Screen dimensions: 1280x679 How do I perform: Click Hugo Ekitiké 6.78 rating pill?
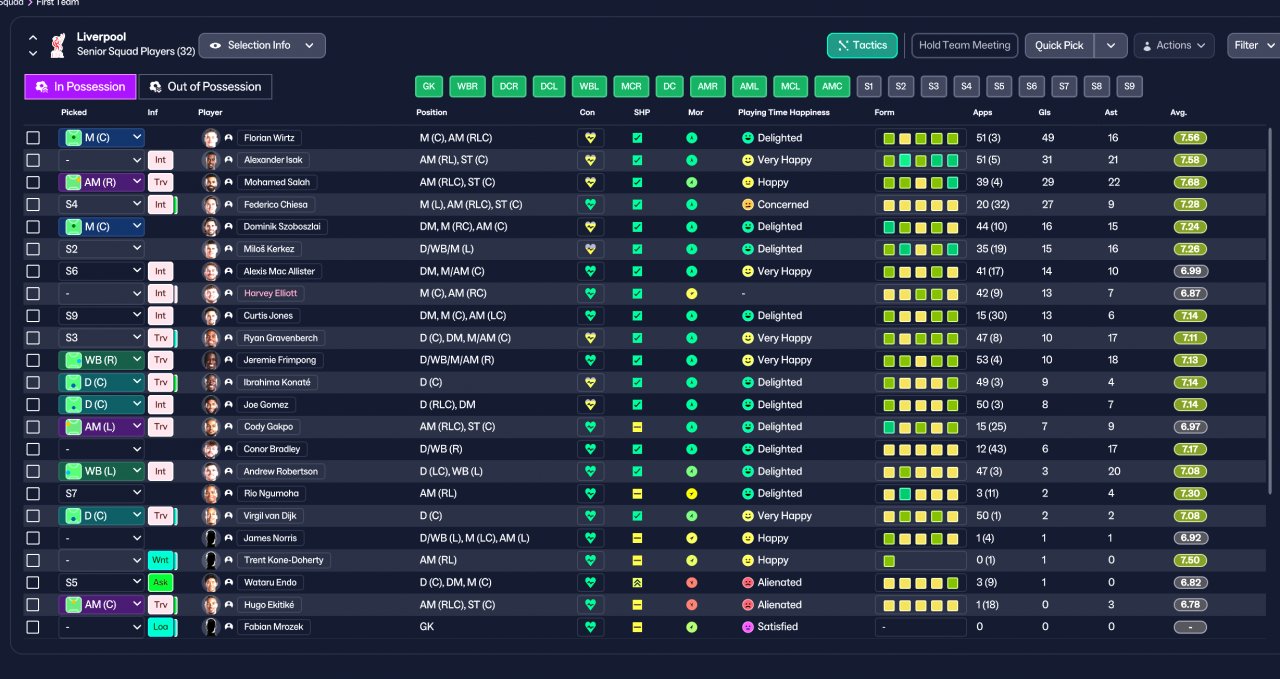pos(1190,605)
